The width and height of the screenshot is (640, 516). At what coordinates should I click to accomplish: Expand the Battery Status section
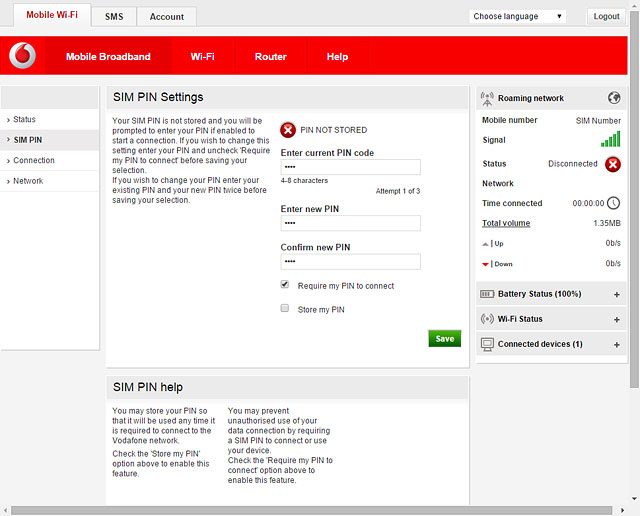pyautogui.click(x=616, y=294)
